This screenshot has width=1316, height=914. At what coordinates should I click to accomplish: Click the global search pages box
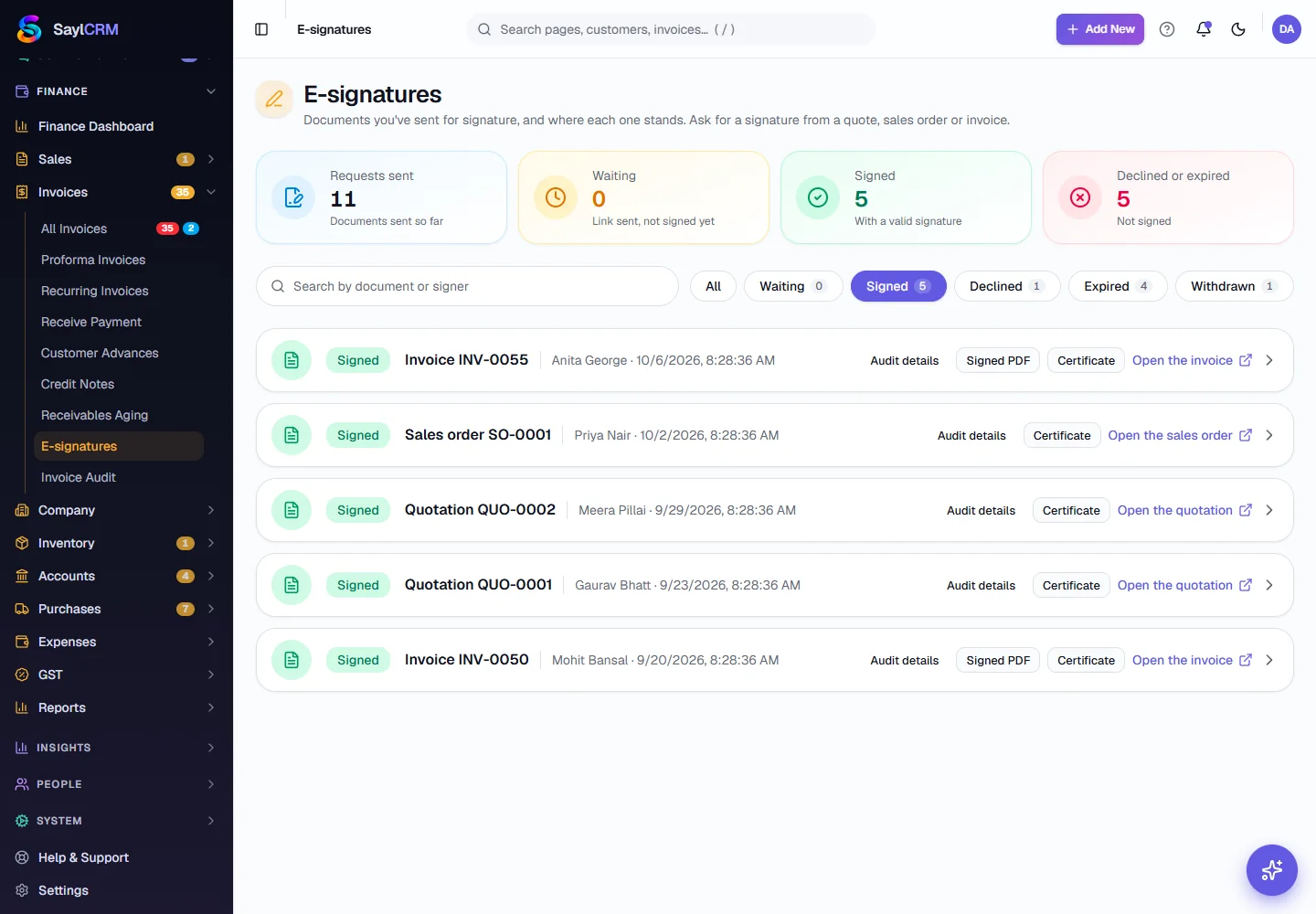pyautogui.click(x=671, y=29)
